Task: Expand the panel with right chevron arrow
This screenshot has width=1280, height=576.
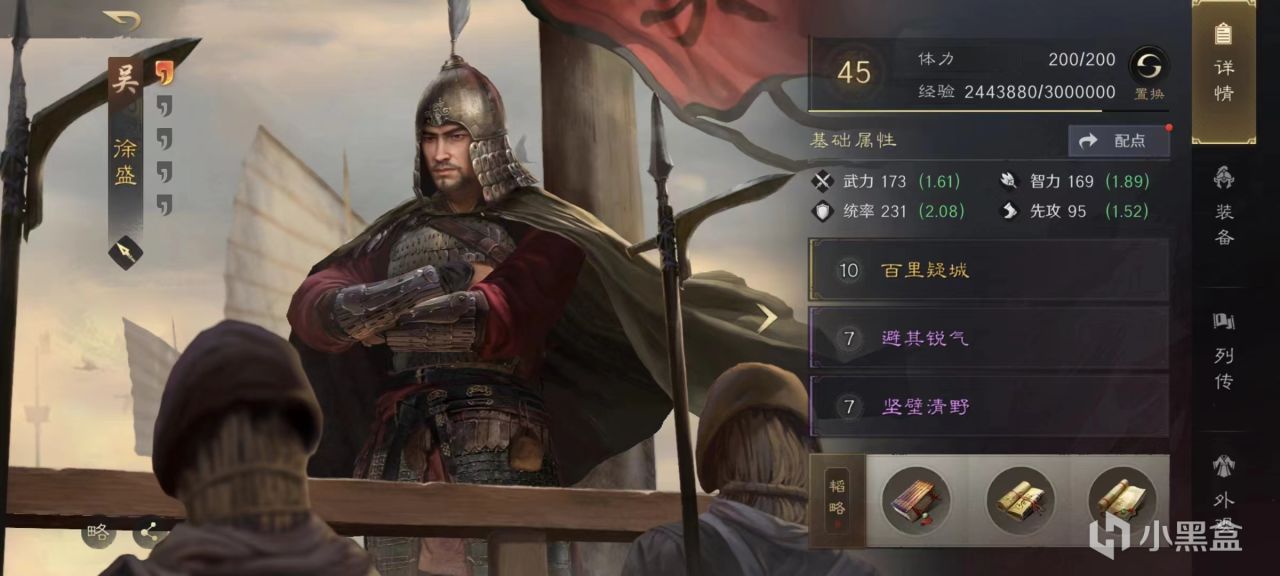Action: click(x=767, y=318)
